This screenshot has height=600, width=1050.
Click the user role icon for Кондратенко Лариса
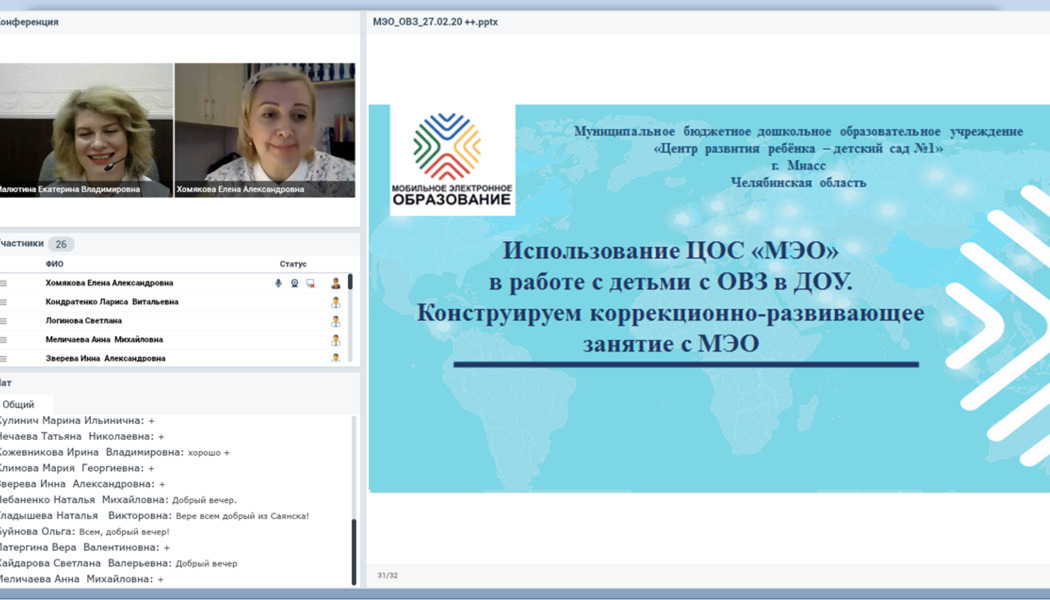[x=335, y=302]
